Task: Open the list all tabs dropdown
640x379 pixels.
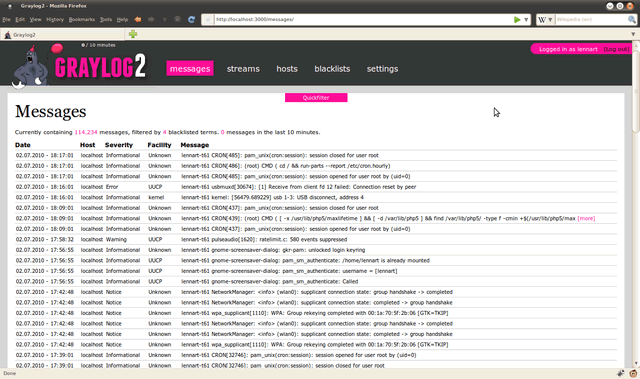Action: (633, 34)
